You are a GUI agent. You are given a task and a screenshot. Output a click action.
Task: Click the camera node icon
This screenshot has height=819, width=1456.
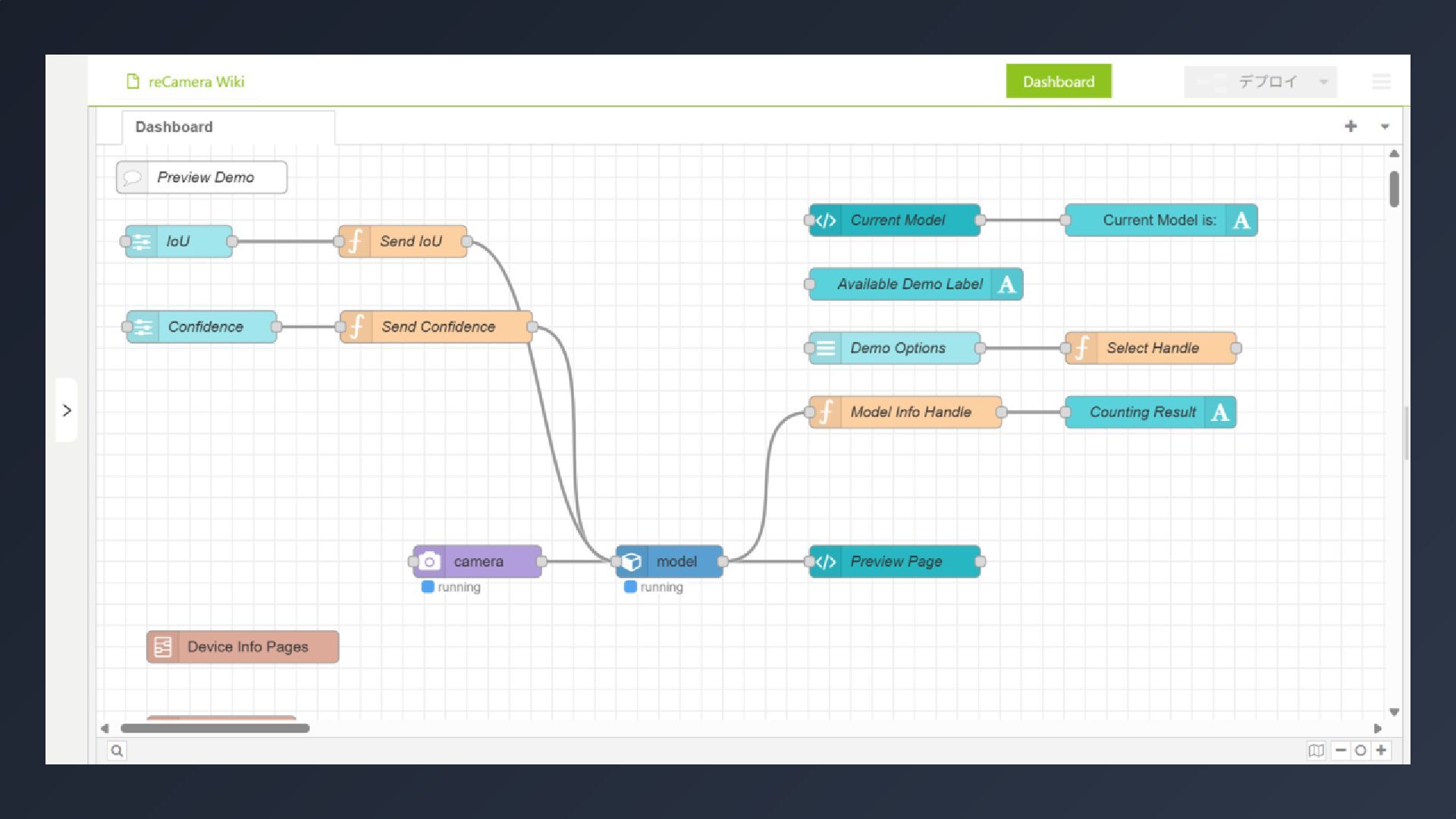click(x=430, y=562)
